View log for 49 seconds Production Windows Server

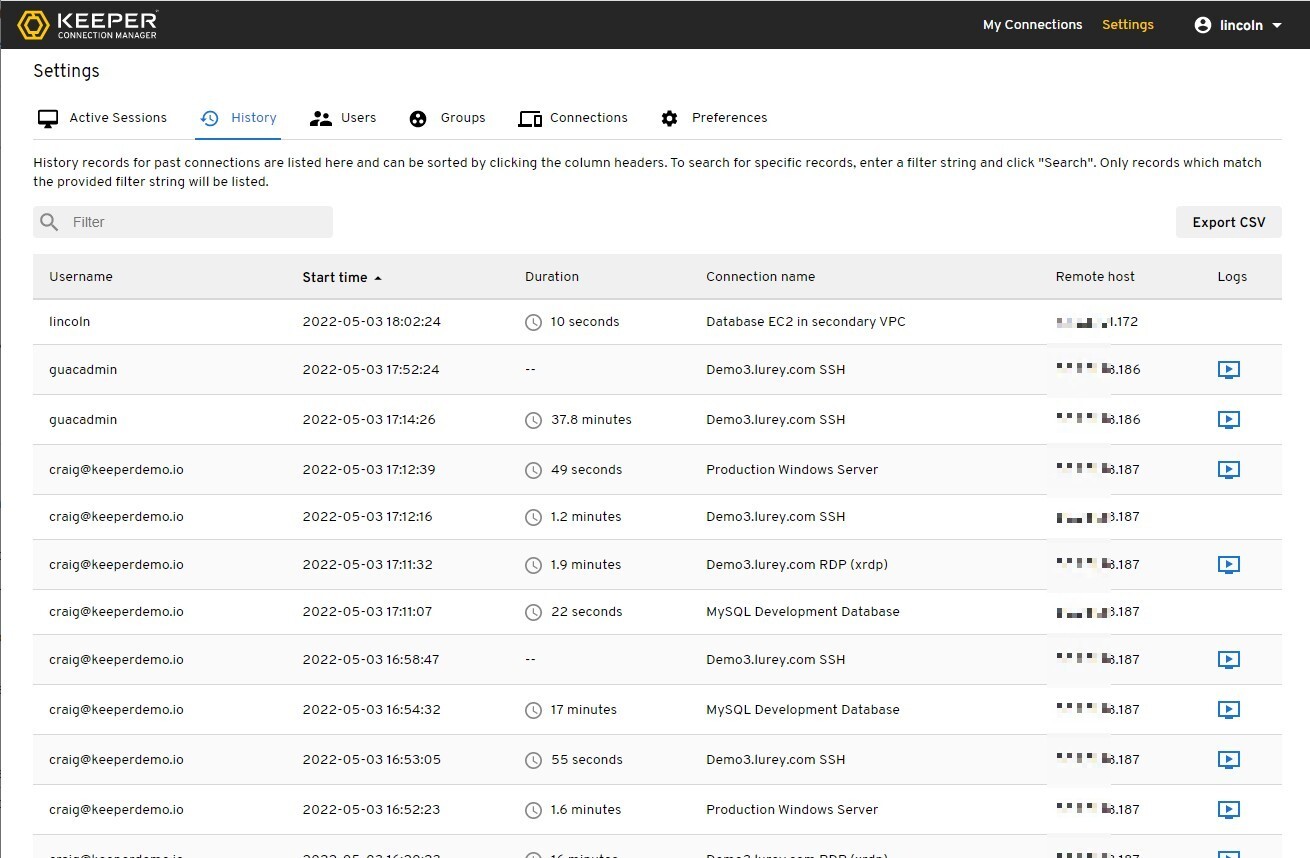coord(1228,470)
